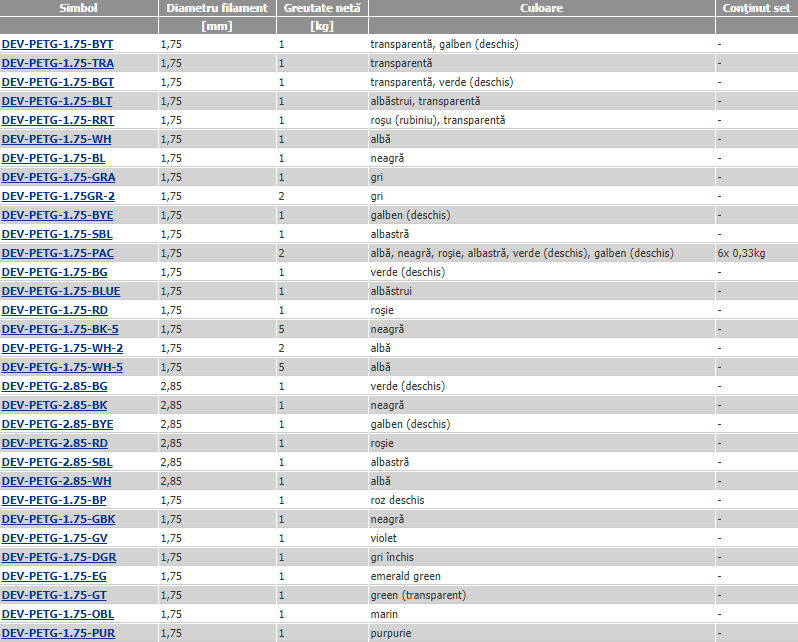The height and width of the screenshot is (642, 798).
Task: Open the DEV-PETG-1.75-TRA product link
Action: (58, 63)
